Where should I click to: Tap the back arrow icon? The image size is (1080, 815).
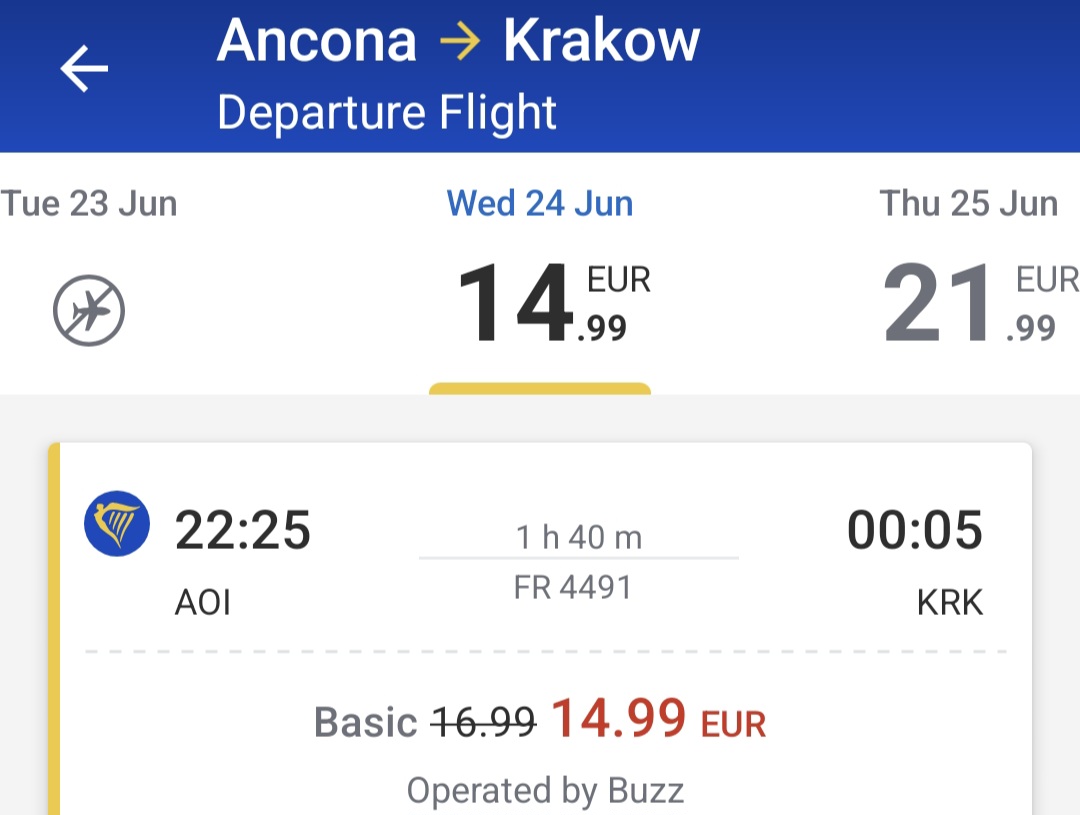[x=84, y=68]
